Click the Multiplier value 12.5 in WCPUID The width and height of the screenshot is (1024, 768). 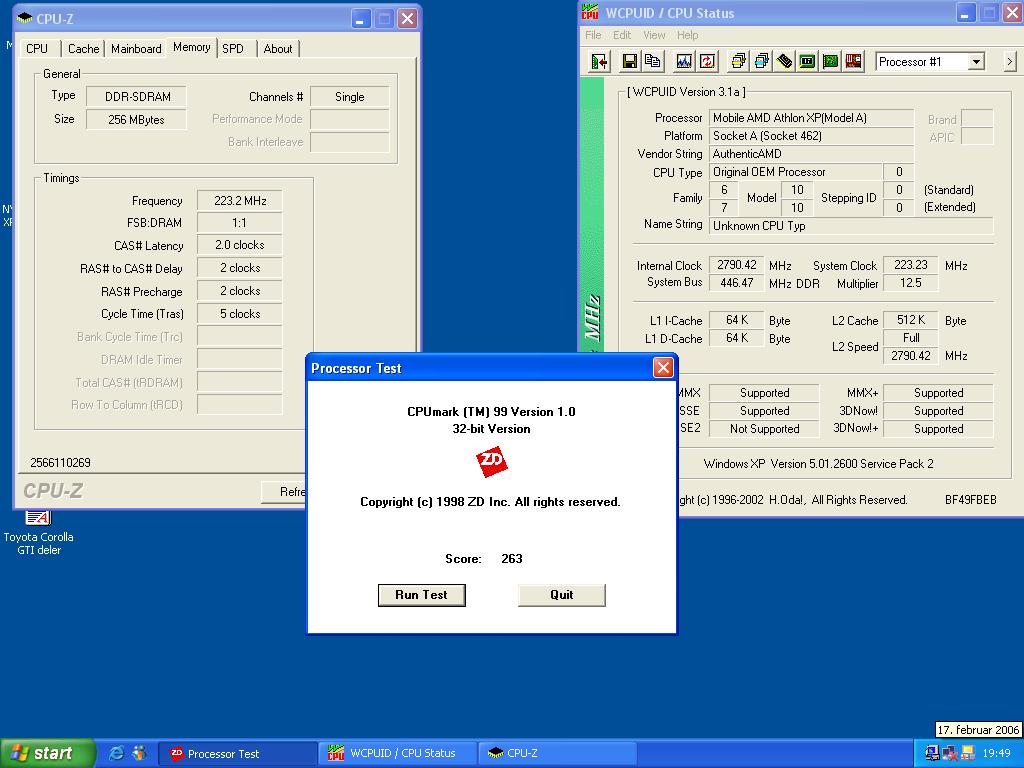(910, 283)
